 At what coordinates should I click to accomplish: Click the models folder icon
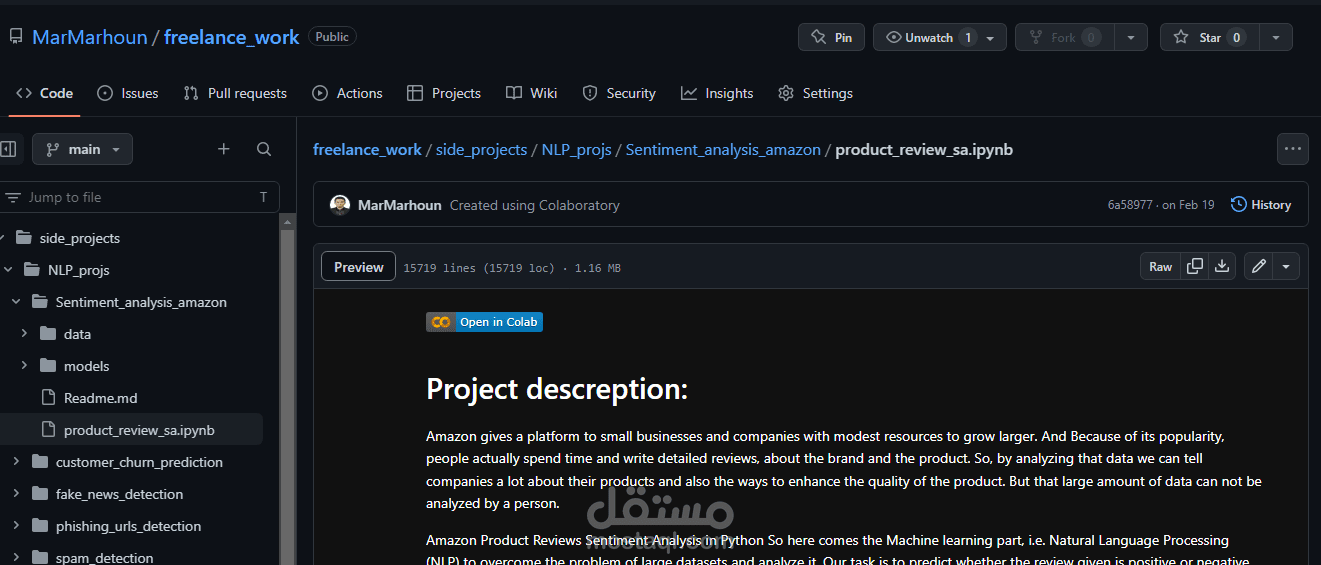point(48,366)
